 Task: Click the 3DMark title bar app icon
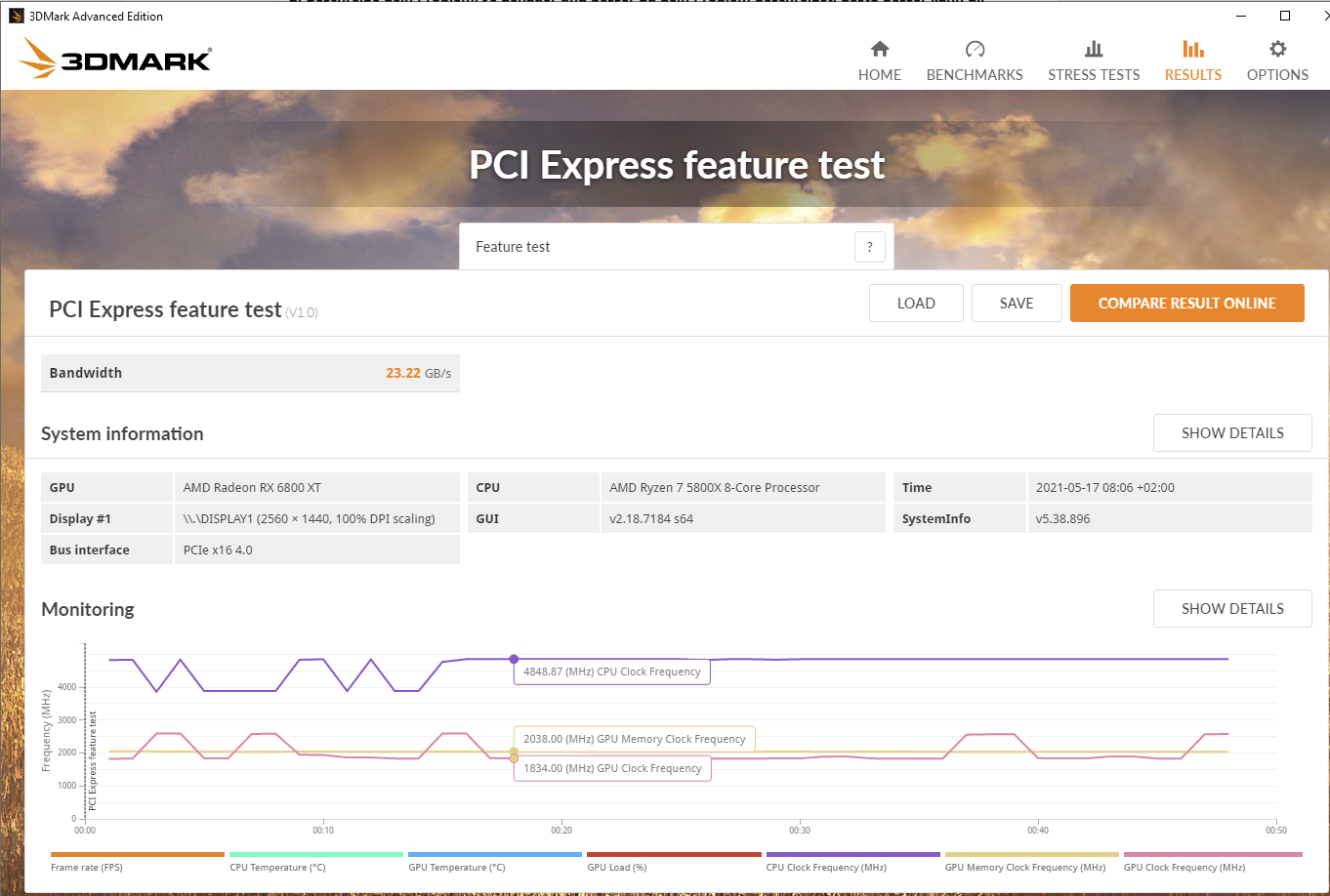[x=16, y=16]
